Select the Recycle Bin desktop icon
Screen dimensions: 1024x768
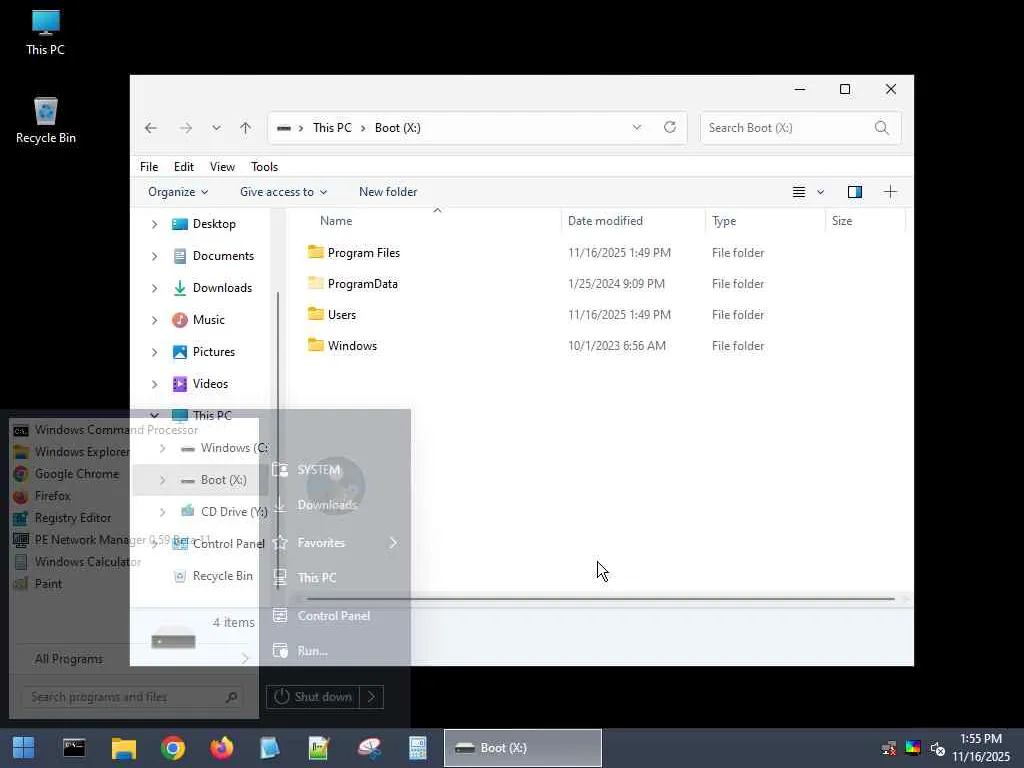(45, 121)
